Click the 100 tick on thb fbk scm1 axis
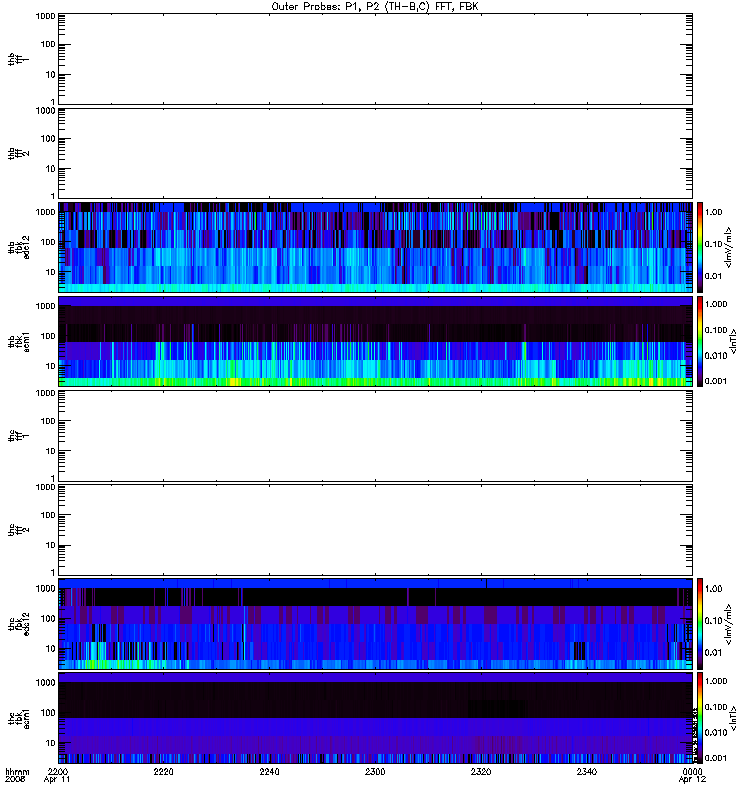This screenshot has height=800, width=750. coord(47,336)
